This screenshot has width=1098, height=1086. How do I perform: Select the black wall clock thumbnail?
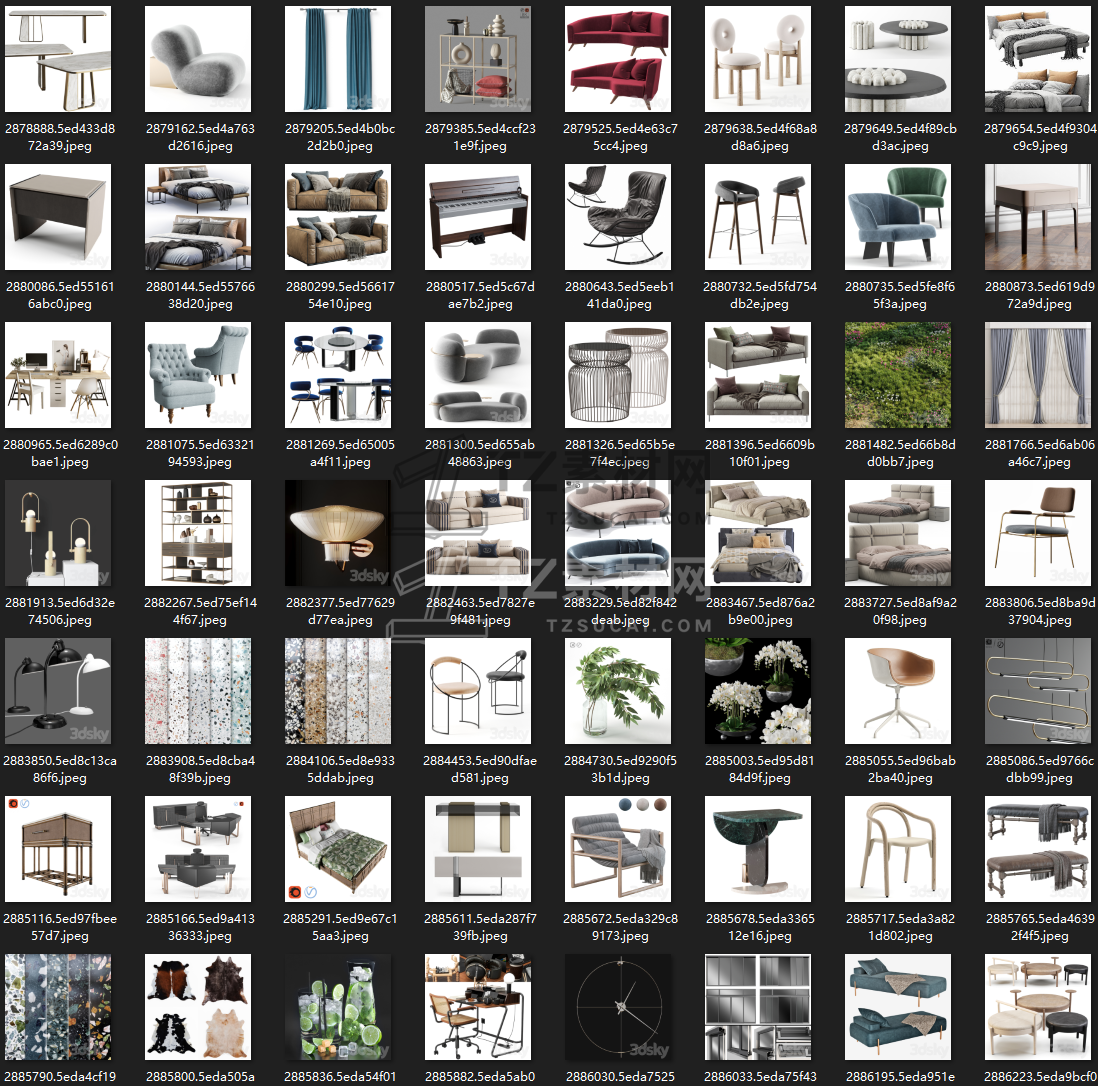pos(618,1007)
